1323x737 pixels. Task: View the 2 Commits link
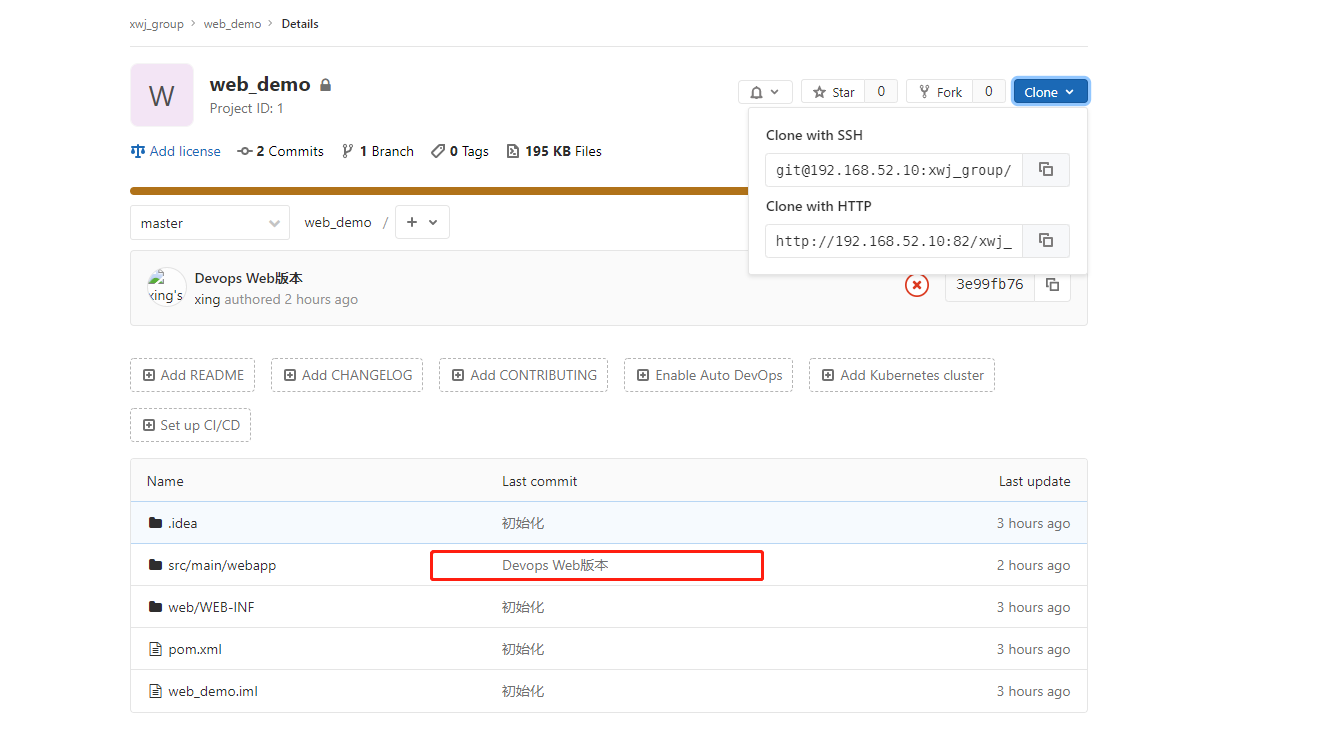280,151
